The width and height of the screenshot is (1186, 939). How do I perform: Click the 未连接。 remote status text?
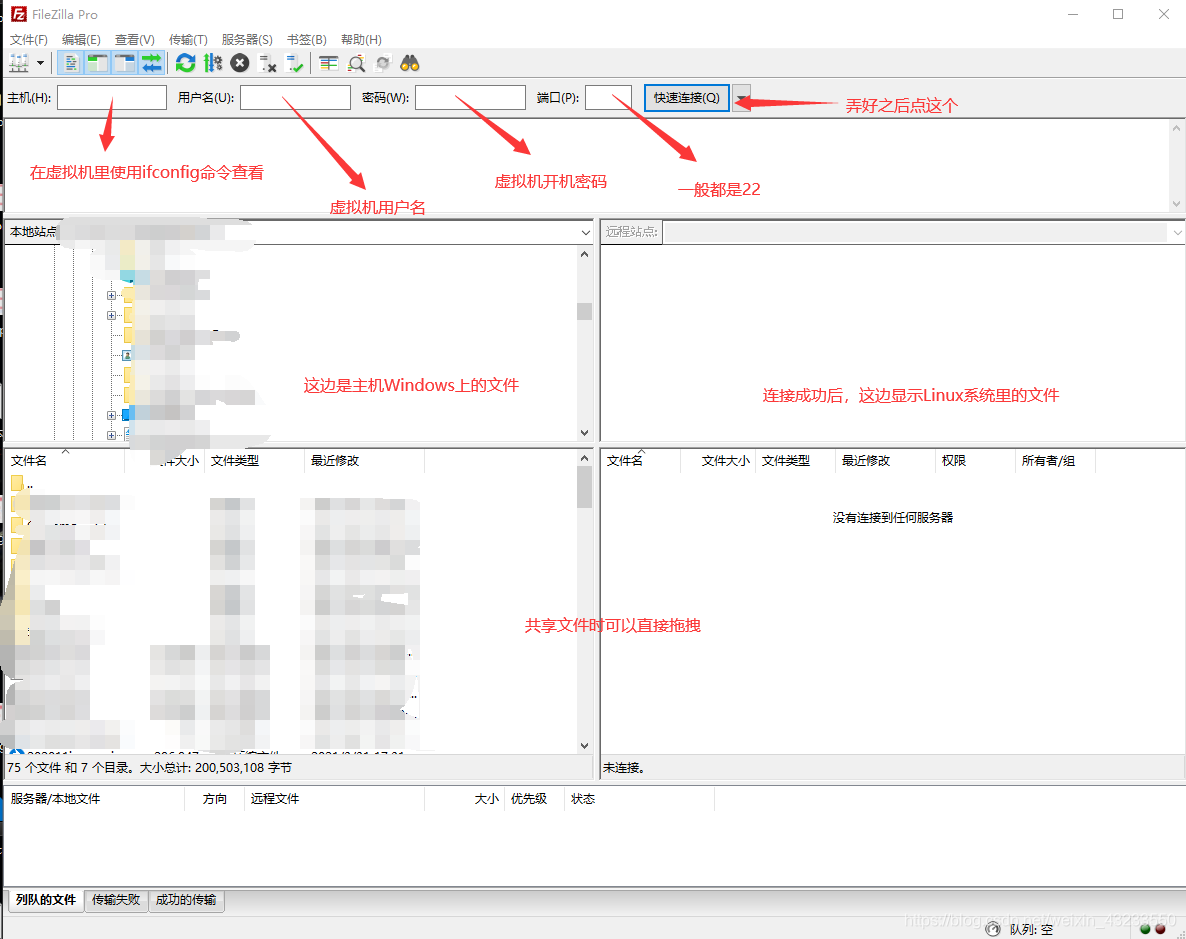(x=624, y=768)
